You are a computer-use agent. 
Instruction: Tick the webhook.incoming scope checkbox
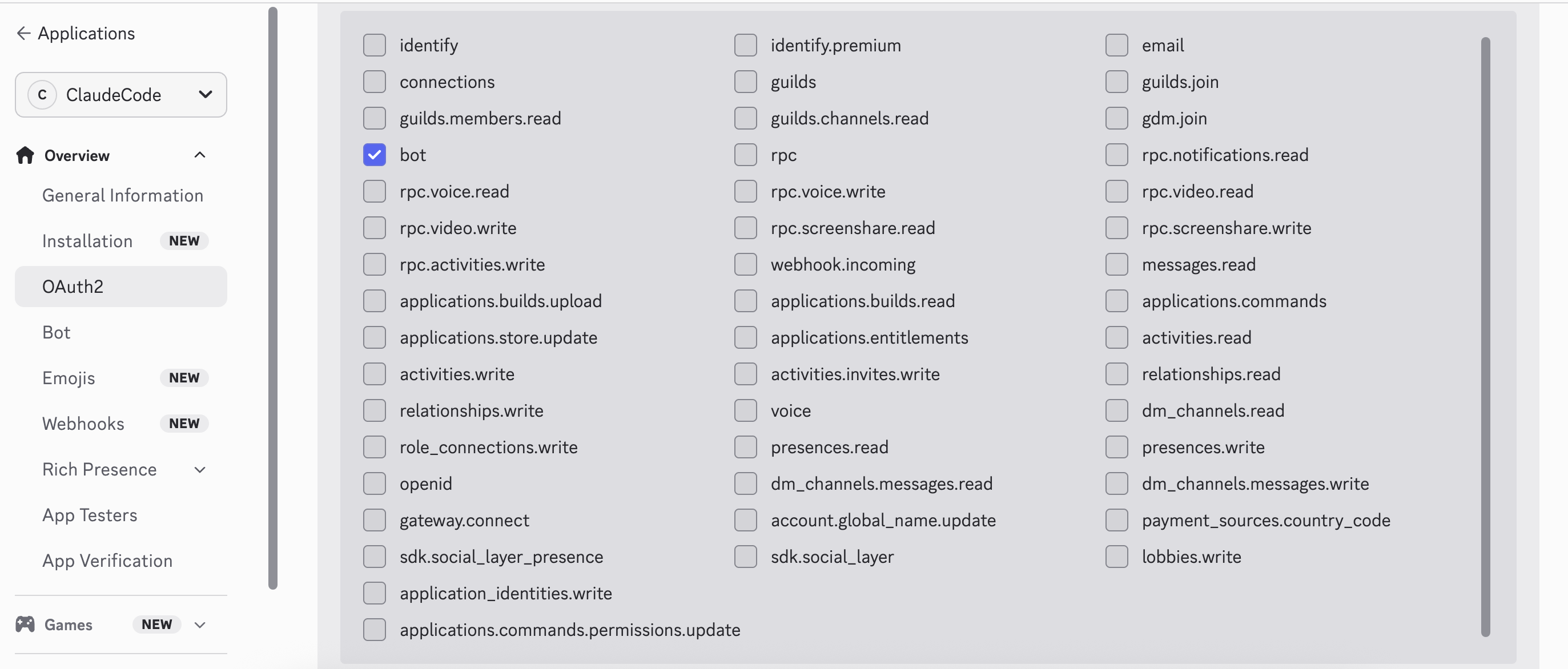coord(746,265)
